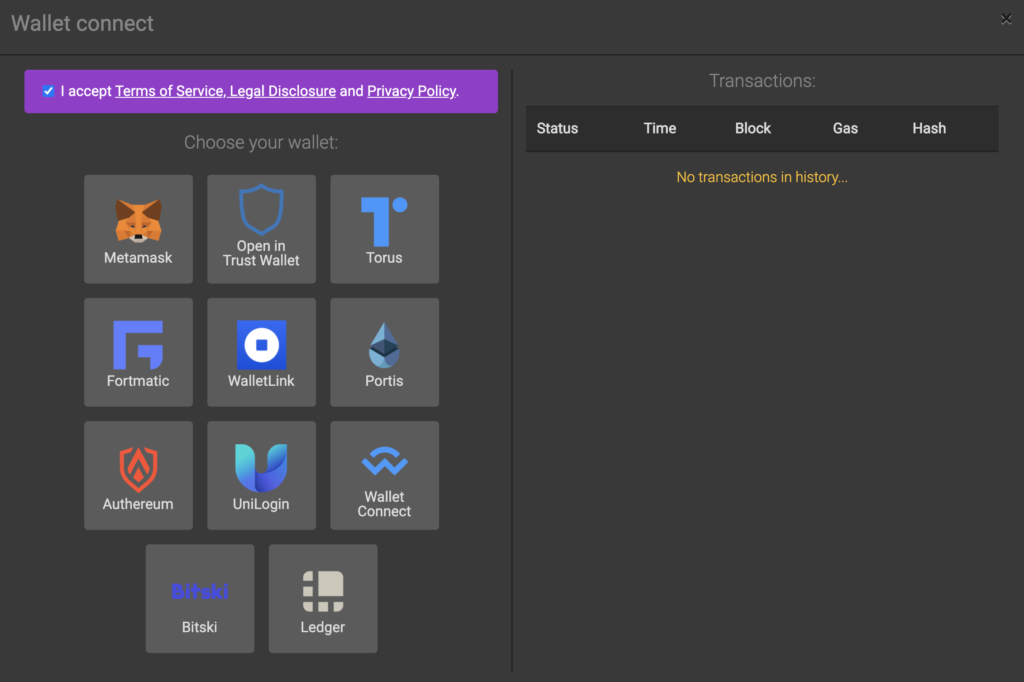Choose Open in Trust Wallet shield

[261, 229]
